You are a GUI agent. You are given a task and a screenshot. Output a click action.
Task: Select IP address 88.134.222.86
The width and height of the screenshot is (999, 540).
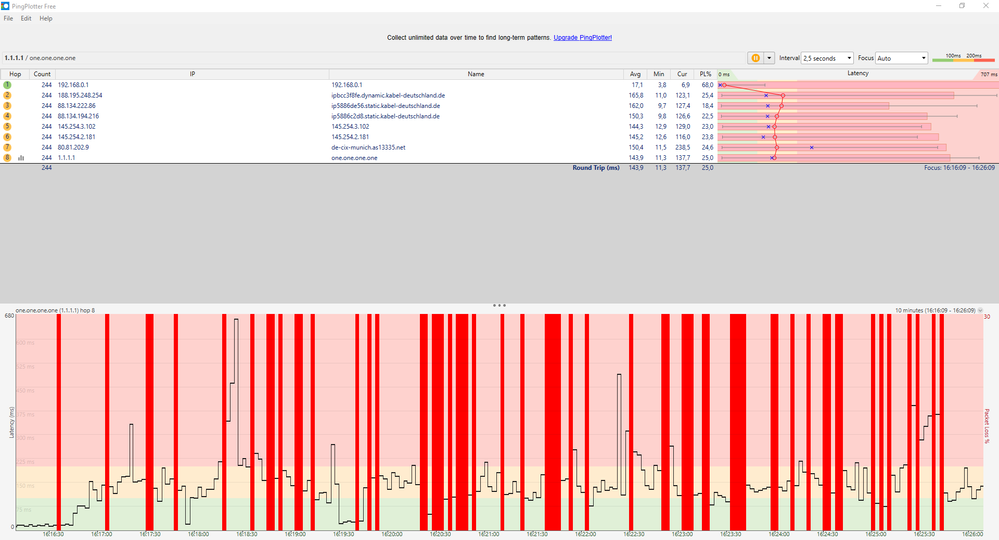coord(76,106)
